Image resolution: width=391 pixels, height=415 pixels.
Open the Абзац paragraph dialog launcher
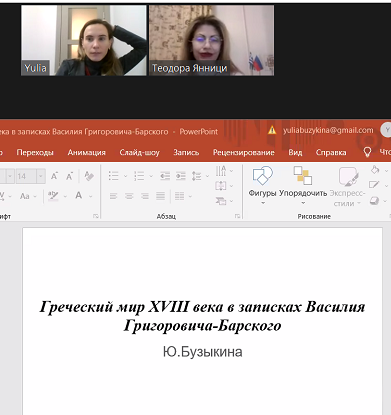coord(237,216)
